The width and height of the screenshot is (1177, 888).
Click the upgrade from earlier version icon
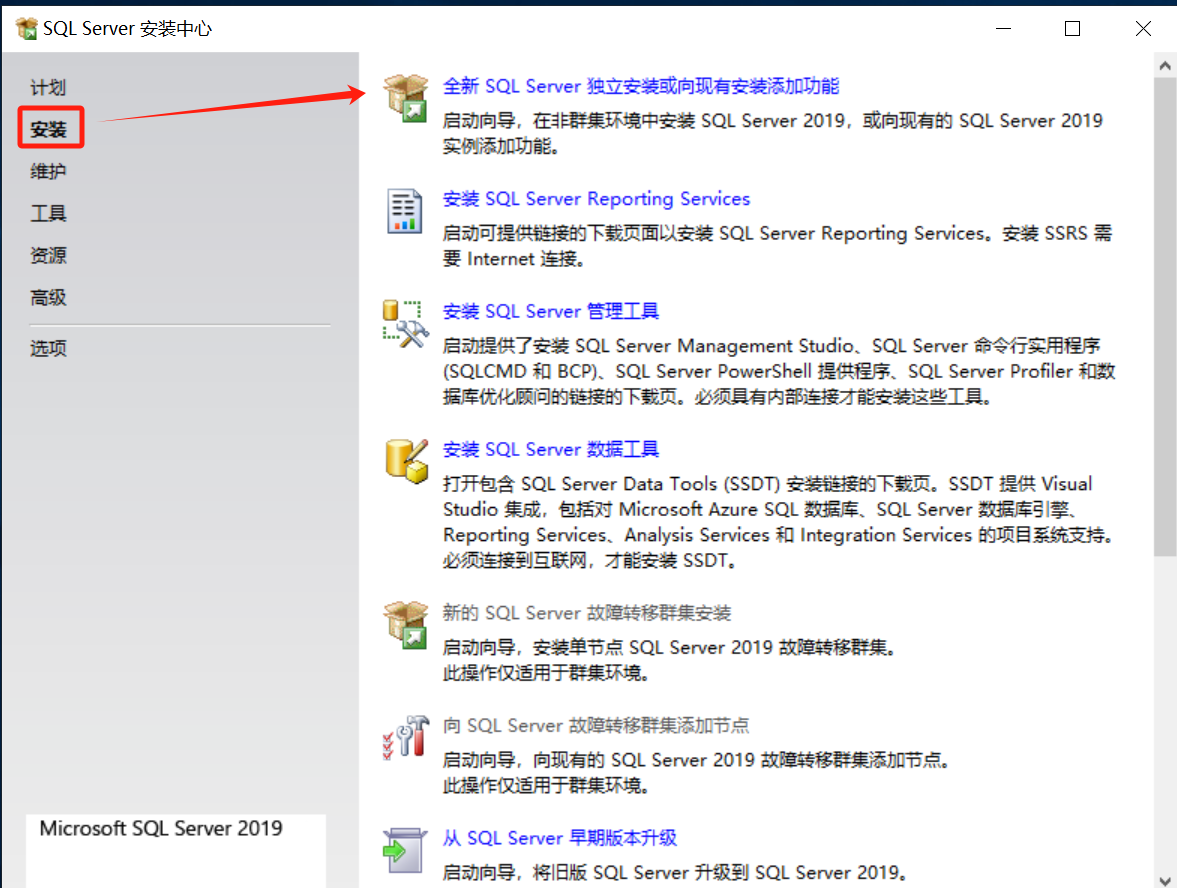pos(405,850)
